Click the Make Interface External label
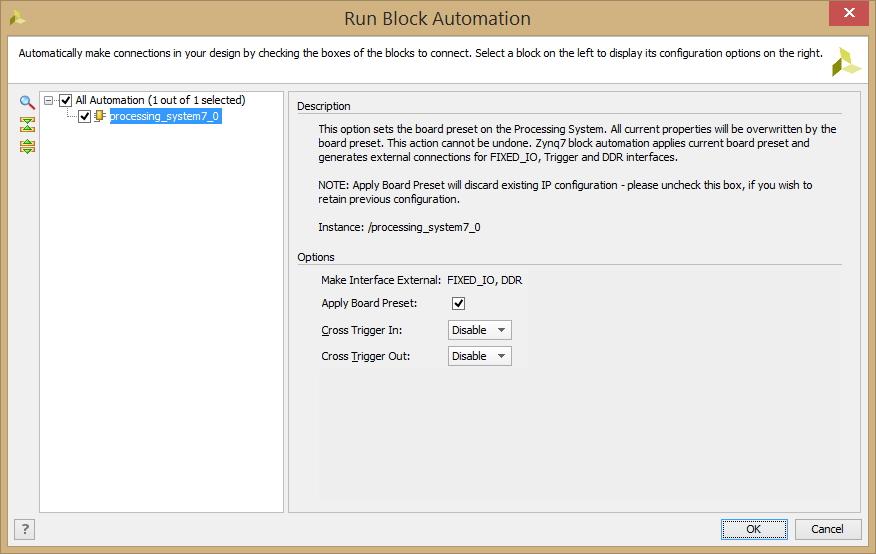Screen dimensions: 876x554 click(381, 280)
